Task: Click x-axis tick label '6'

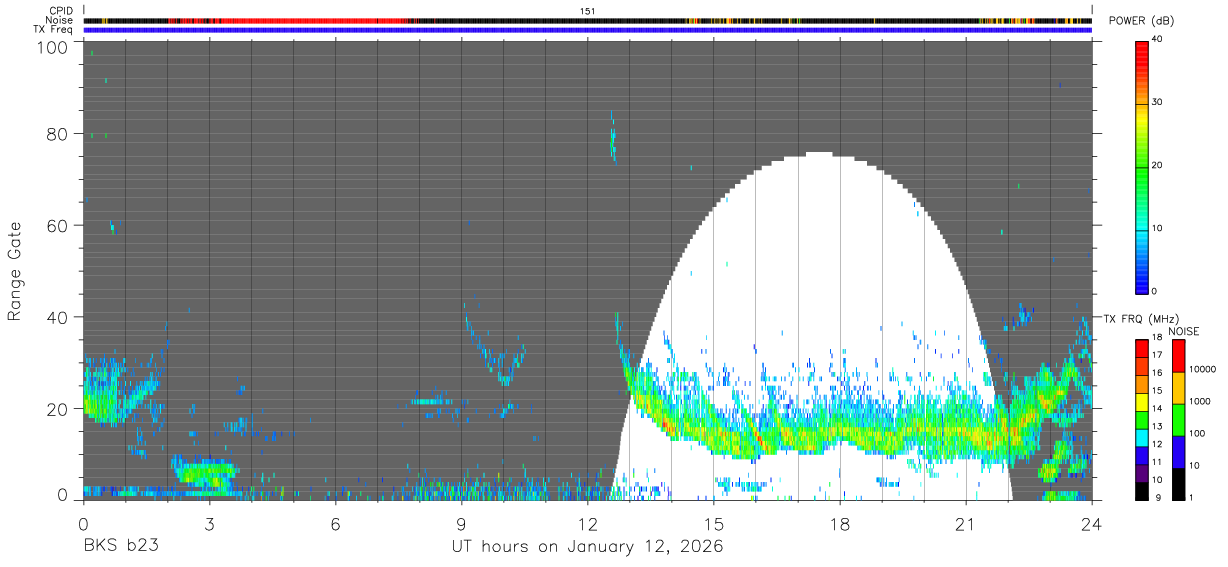Action: 335,524
